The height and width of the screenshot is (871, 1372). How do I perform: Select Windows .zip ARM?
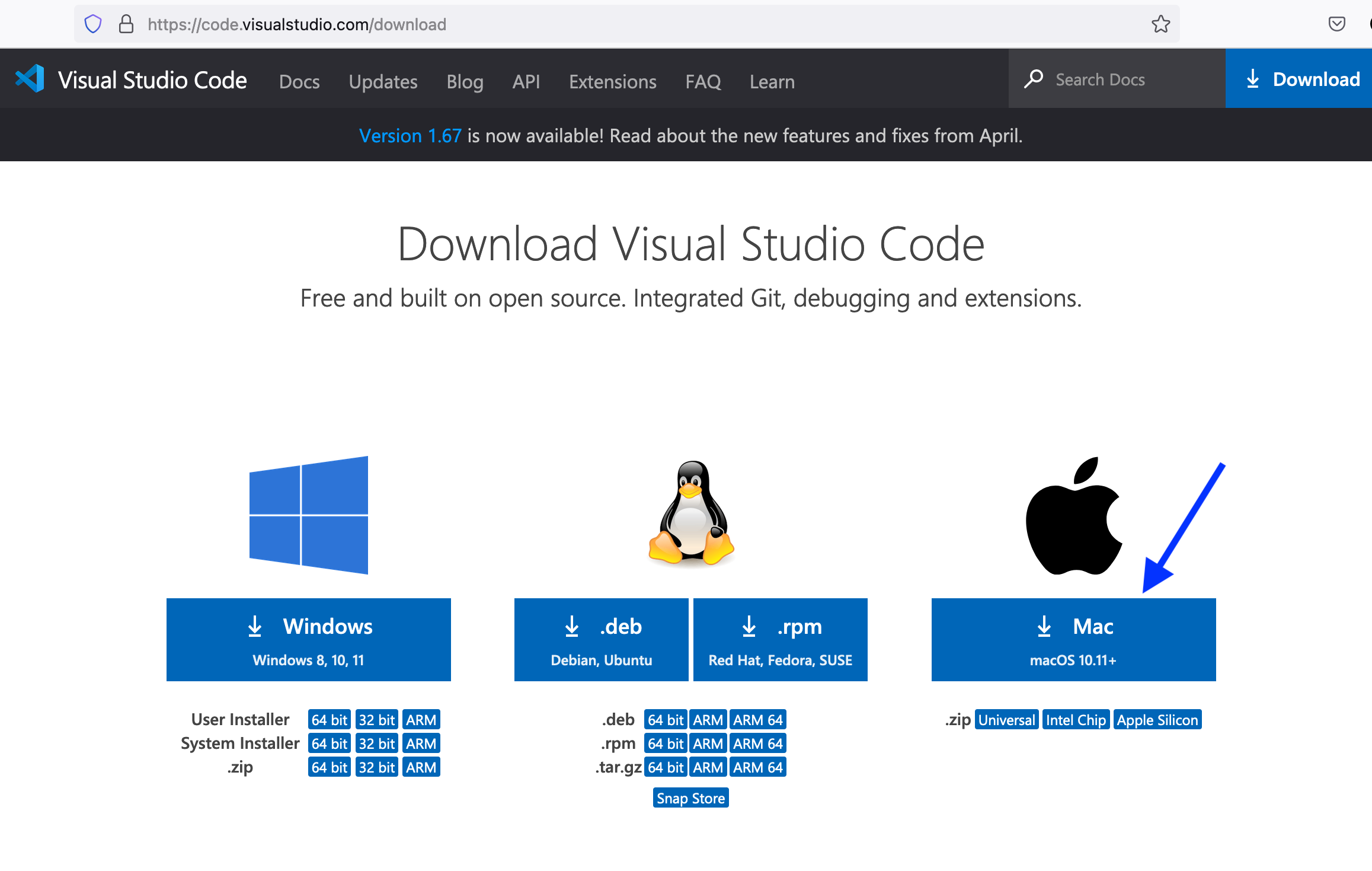421,767
